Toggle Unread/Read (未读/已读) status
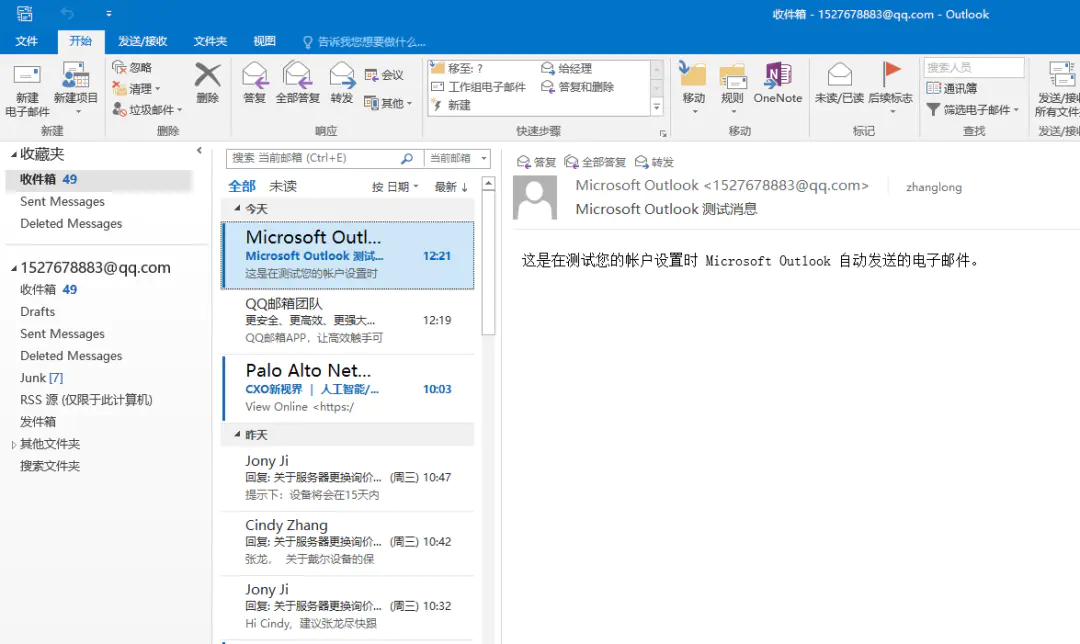 pos(839,83)
